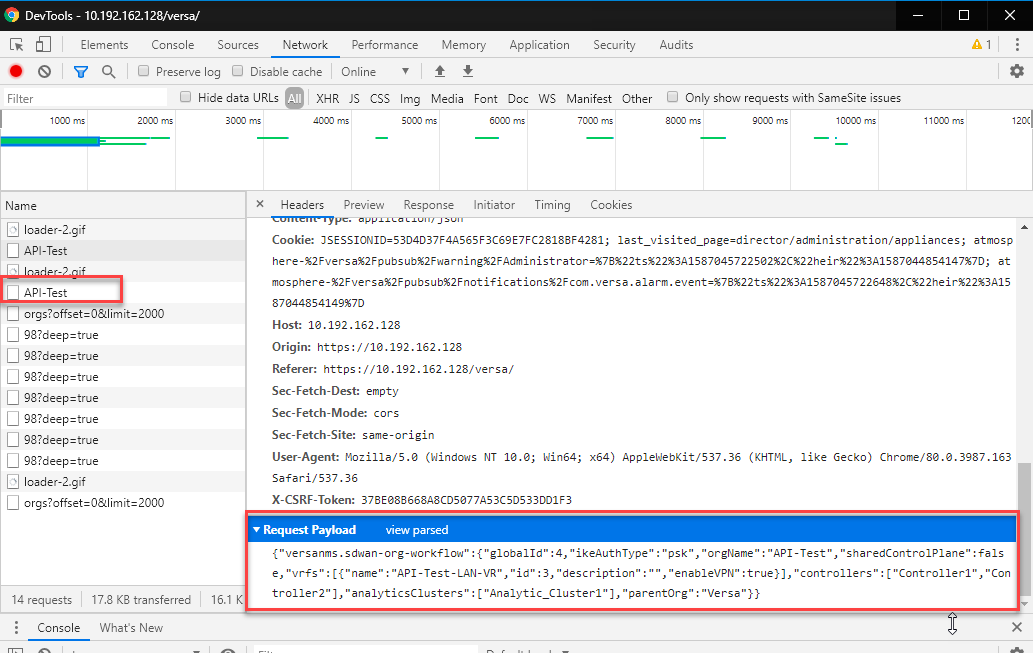Select the Network panel tab

(305, 45)
